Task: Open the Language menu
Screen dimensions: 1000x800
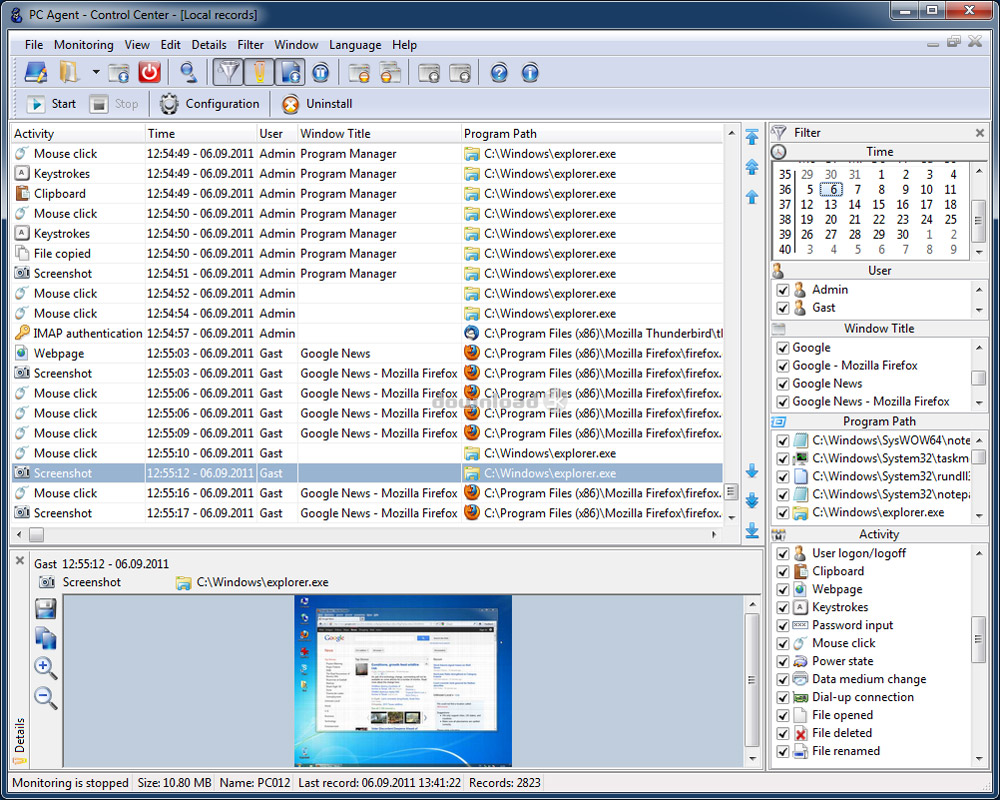Action: click(x=355, y=45)
